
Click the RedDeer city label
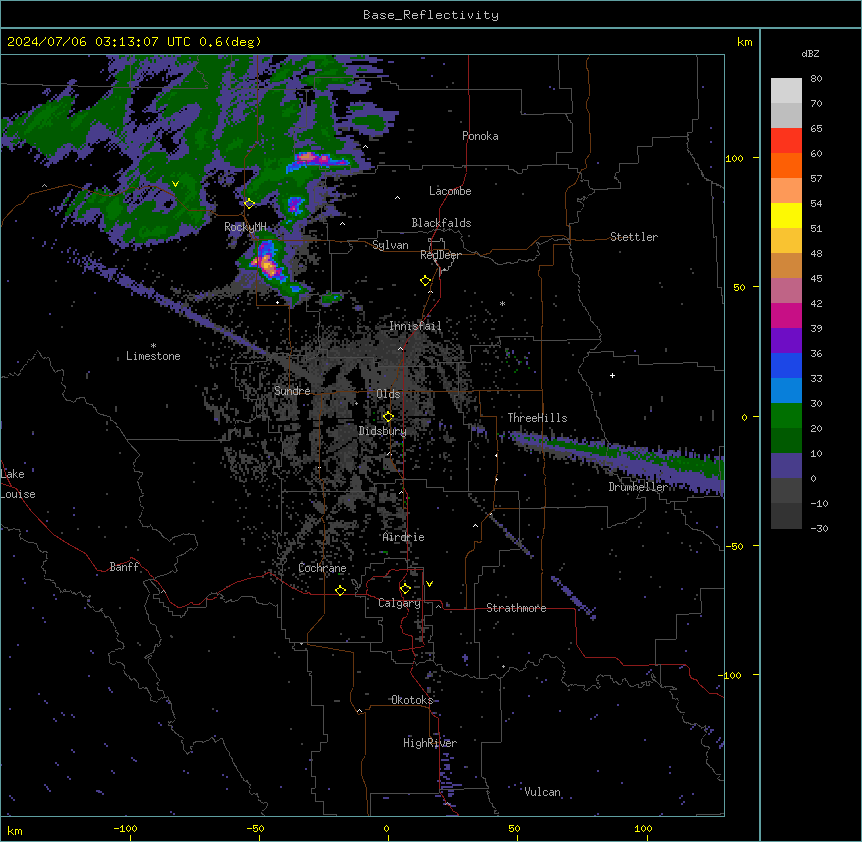440,255
